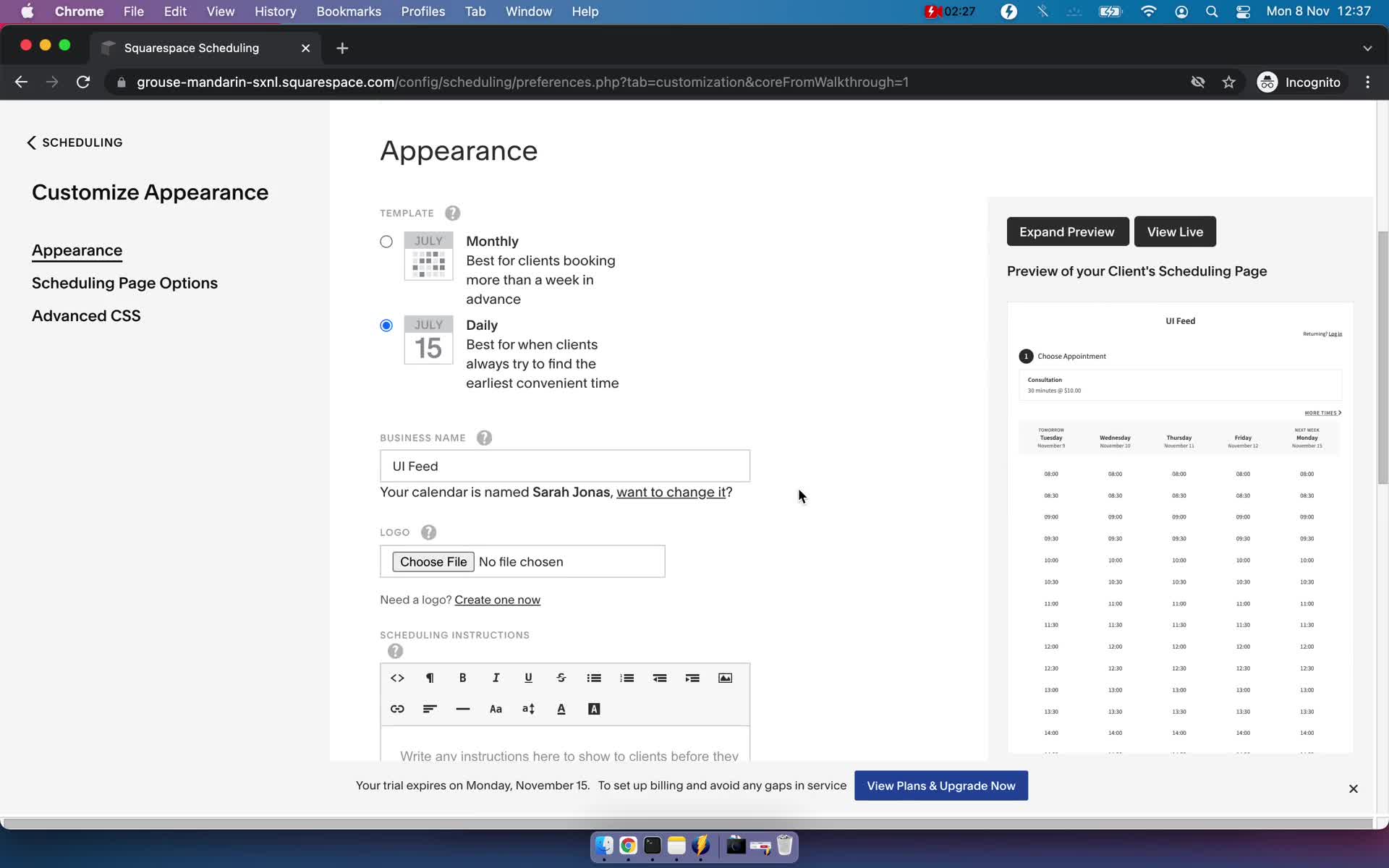
Task: Expand the preview with Expand Preview button
Action: tap(1067, 231)
